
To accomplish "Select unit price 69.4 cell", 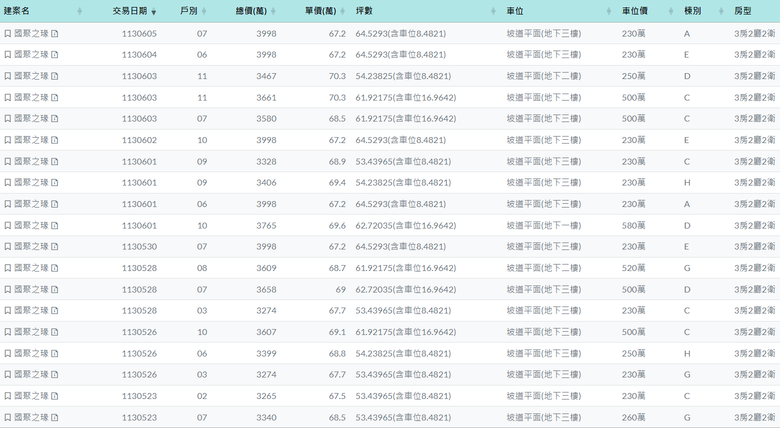I will tap(337, 183).
